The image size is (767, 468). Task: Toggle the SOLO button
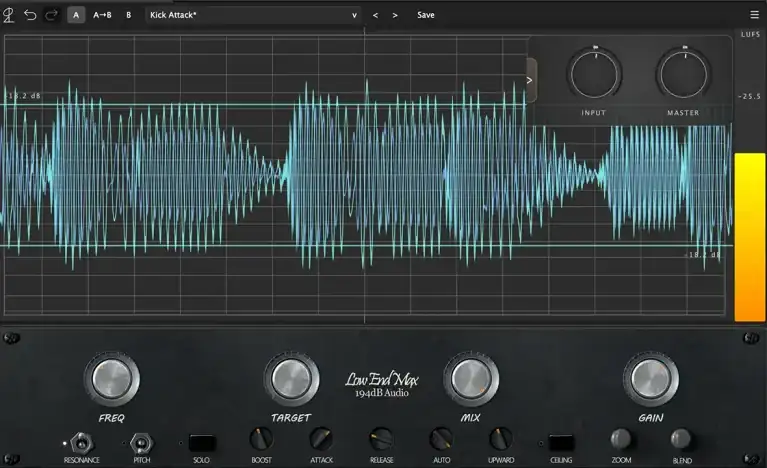202,443
